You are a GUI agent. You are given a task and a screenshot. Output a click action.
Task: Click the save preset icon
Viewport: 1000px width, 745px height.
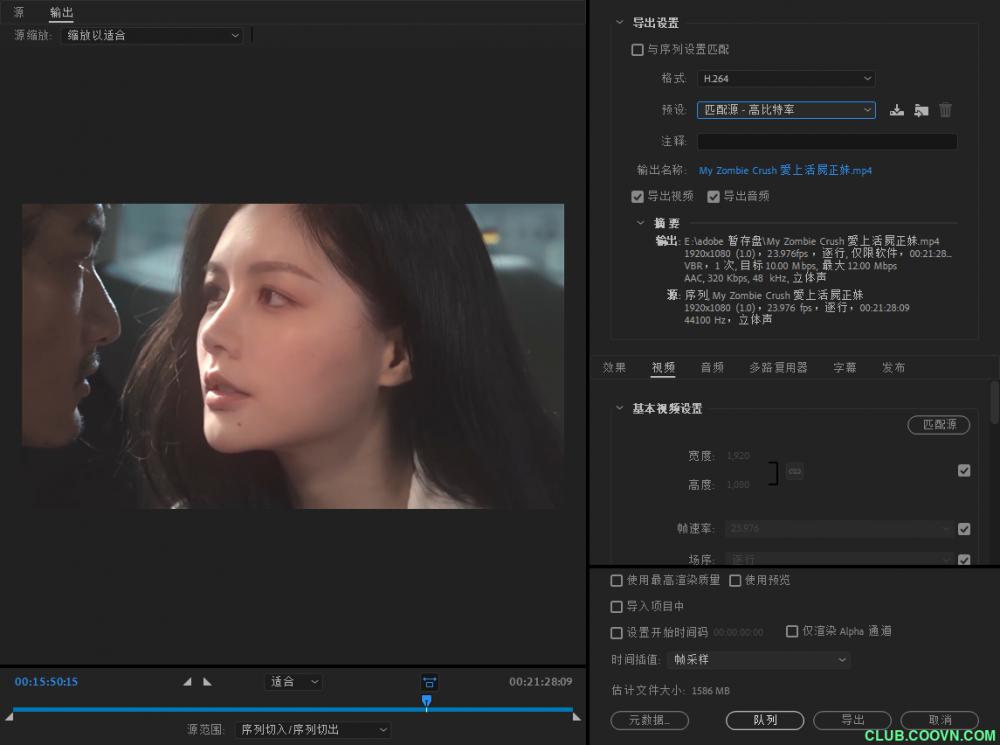tap(897, 110)
